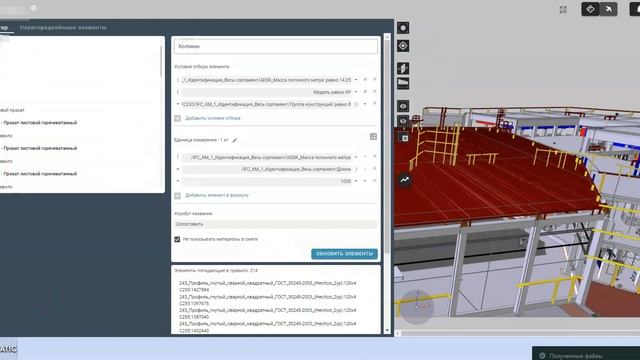Open the chart trend line icon
This screenshot has height=360, width=640.
point(404,180)
